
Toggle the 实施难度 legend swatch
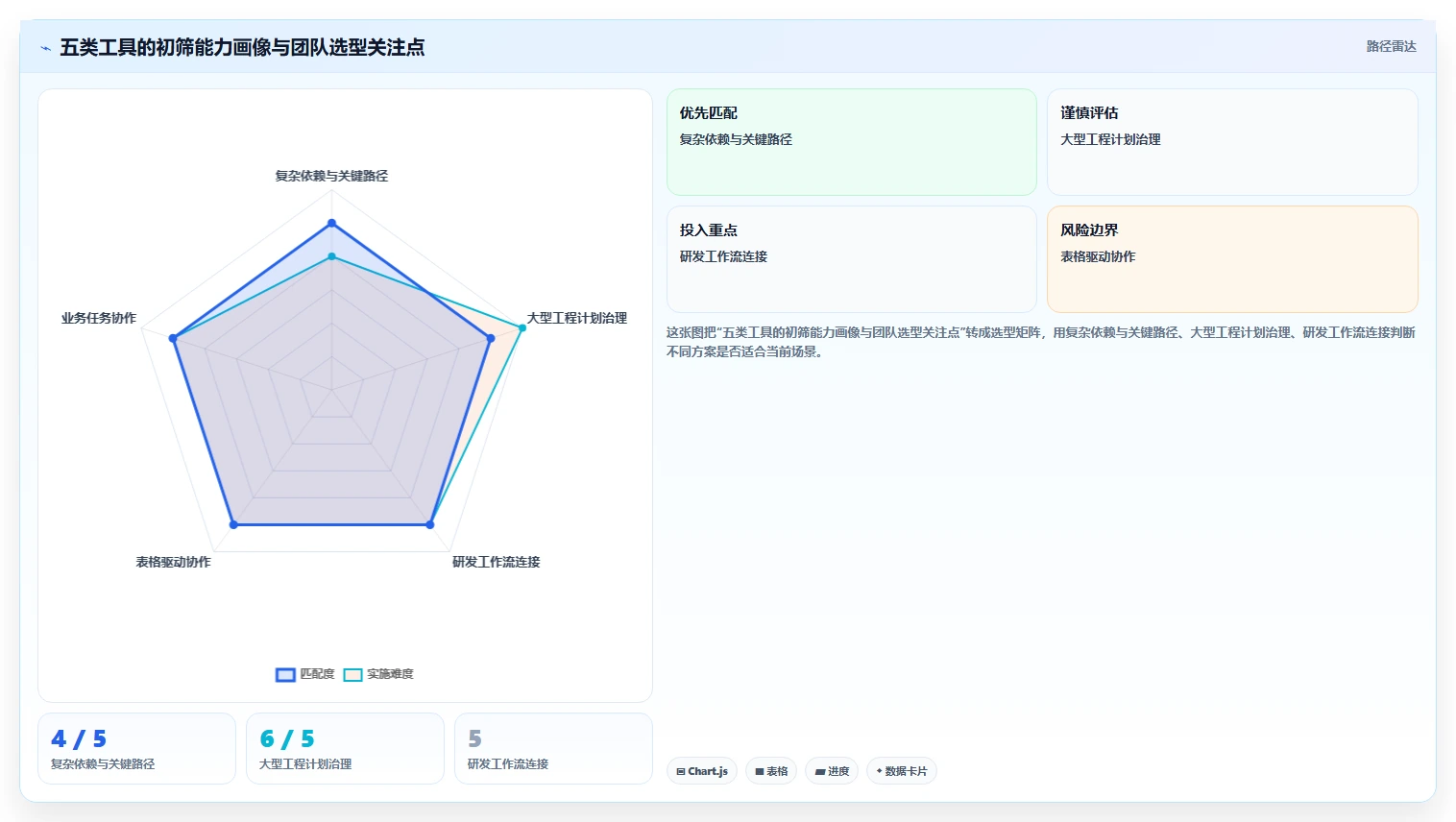tap(352, 675)
